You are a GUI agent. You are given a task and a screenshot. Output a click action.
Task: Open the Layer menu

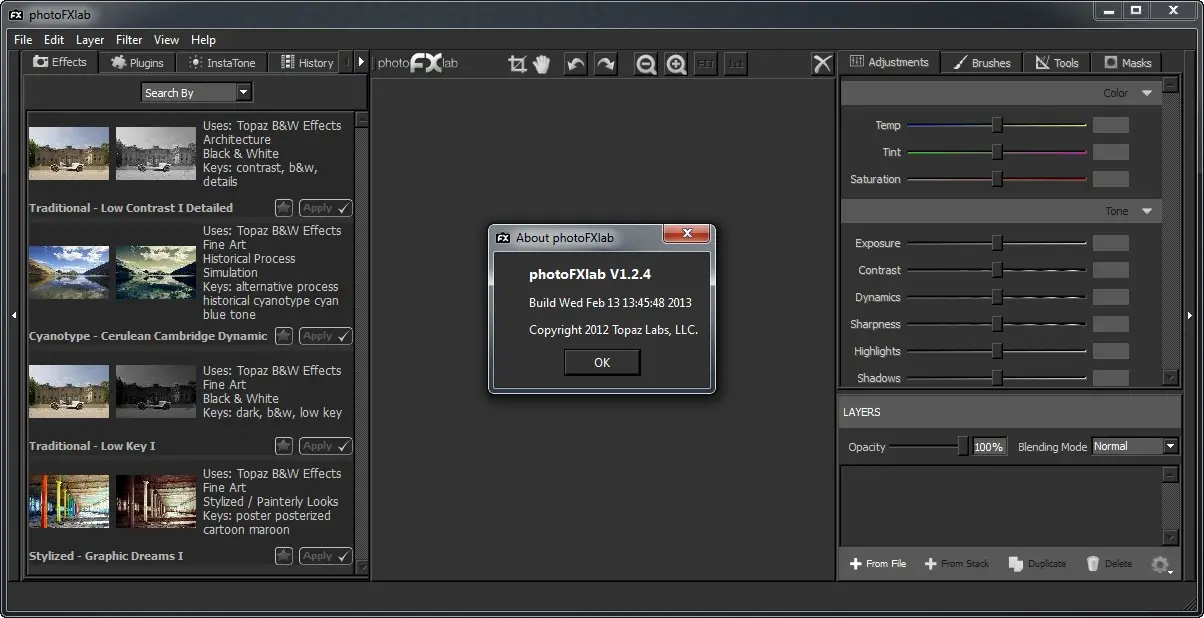pyautogui.click(x=90, y=40)
